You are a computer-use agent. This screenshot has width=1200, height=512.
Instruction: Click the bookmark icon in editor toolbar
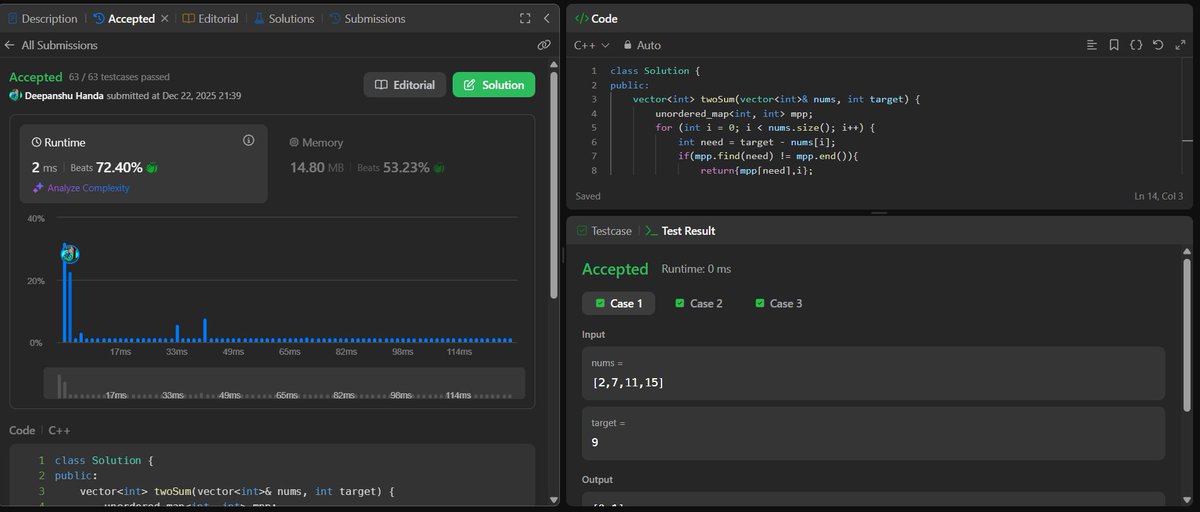click(1114, 45)
